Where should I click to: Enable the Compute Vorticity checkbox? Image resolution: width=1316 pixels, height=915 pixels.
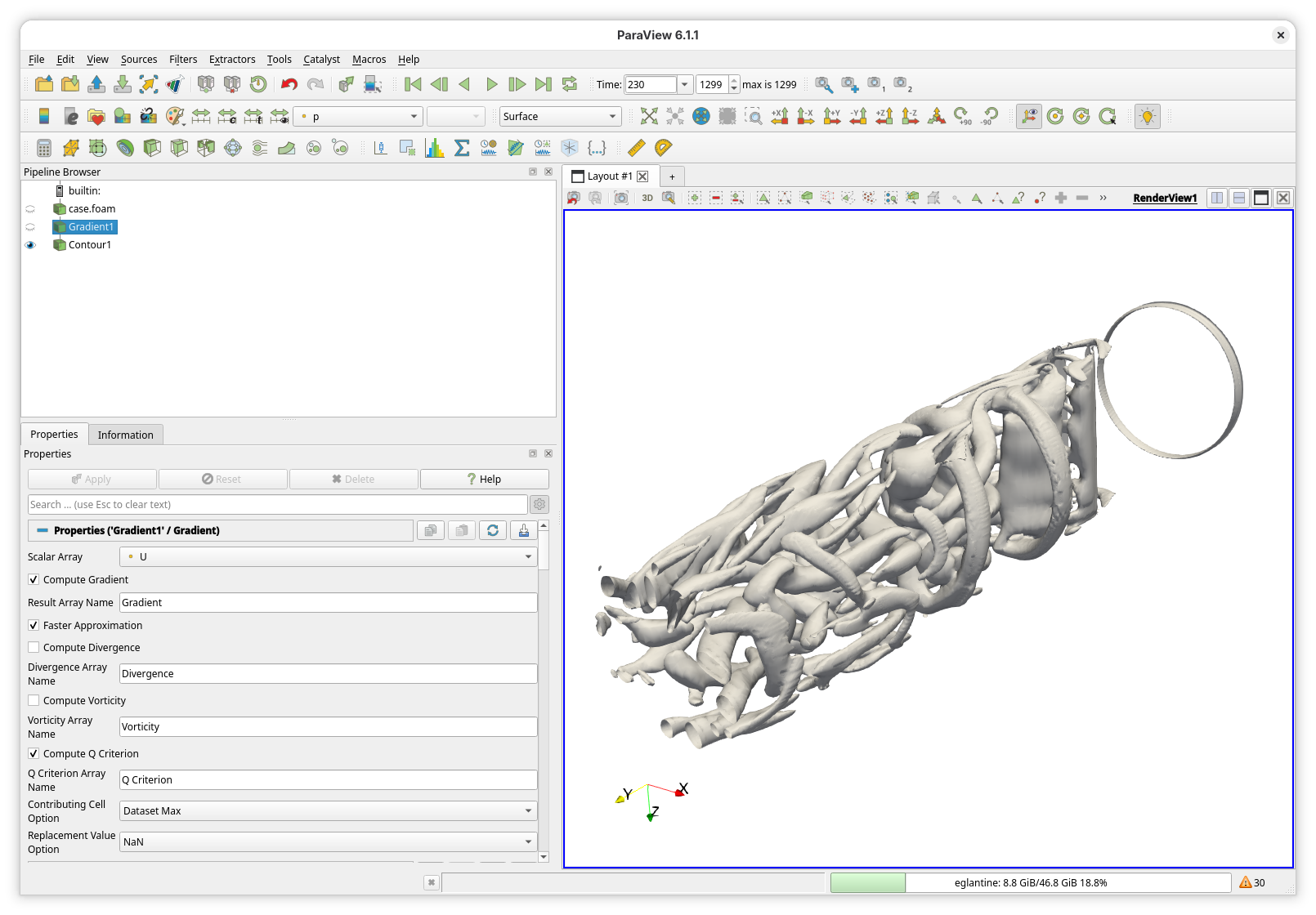(x=34, y=701)
